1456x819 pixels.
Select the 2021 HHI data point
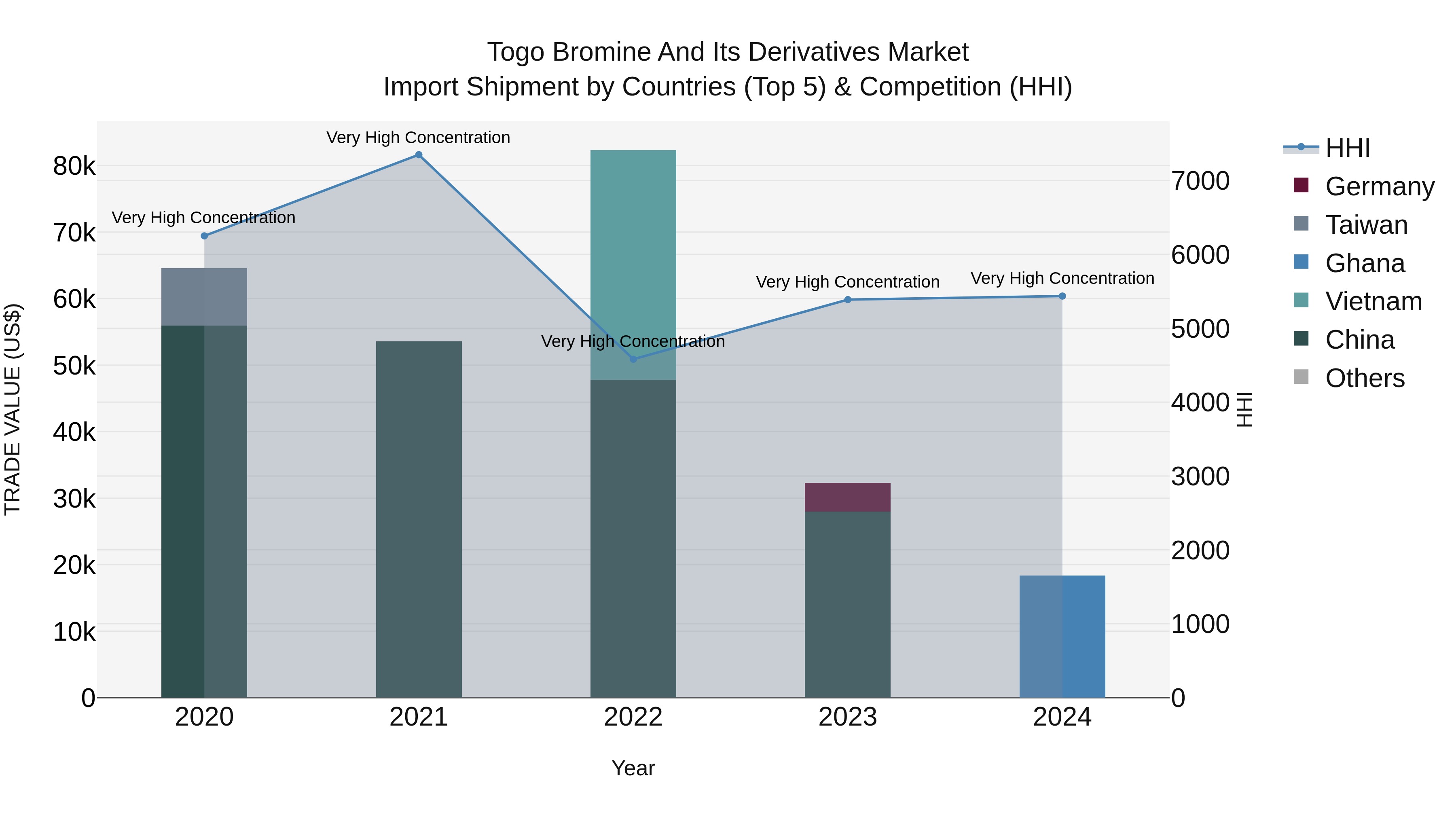[x=419, y=155]
